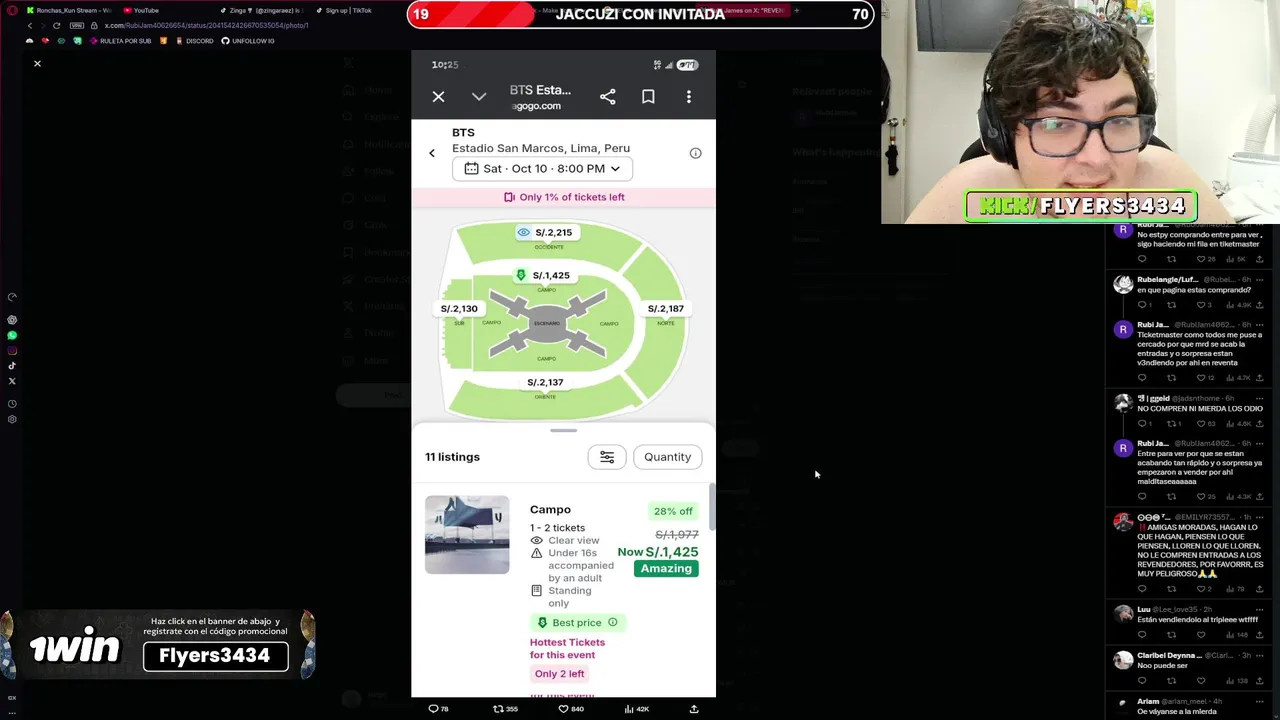This screenshot has height=720, width=1280.
Task: Open TikTok in the Opera sidebar
Action: point(12,366)
